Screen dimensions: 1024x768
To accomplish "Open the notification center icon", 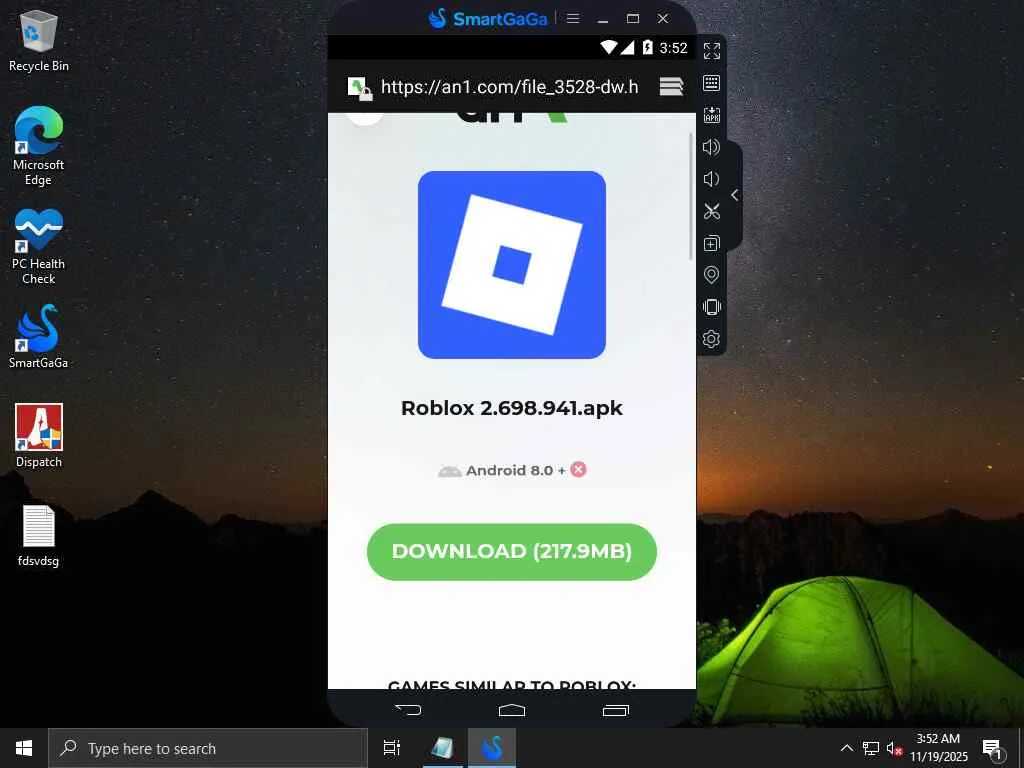I will [x=992, y=750].
